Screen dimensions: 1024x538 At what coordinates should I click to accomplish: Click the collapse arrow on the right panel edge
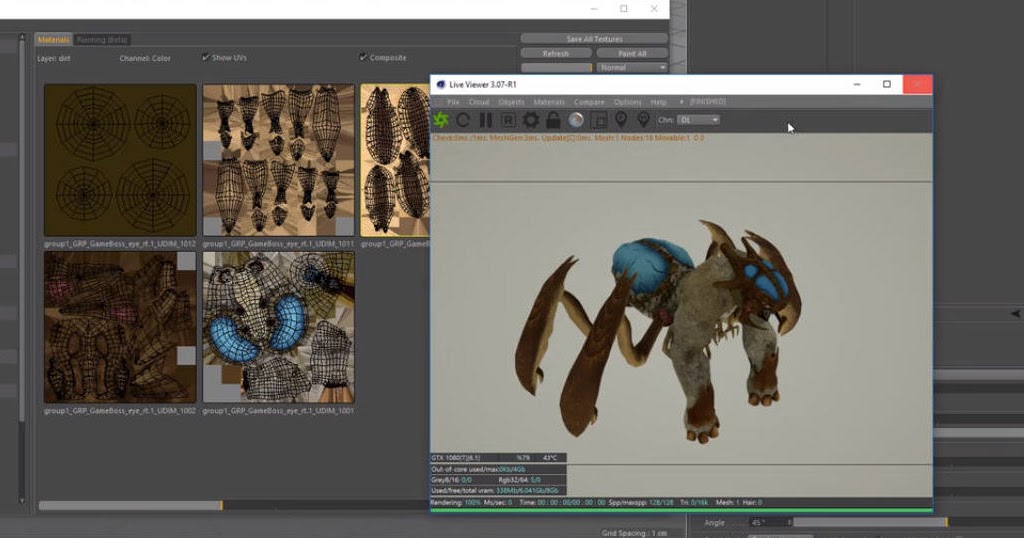(1016, 314)
